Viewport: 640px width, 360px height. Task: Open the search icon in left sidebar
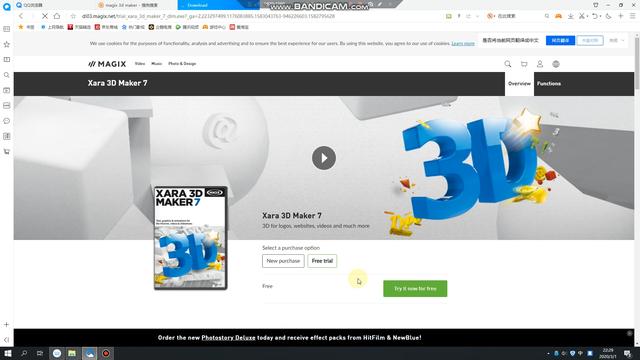point(7,75)
